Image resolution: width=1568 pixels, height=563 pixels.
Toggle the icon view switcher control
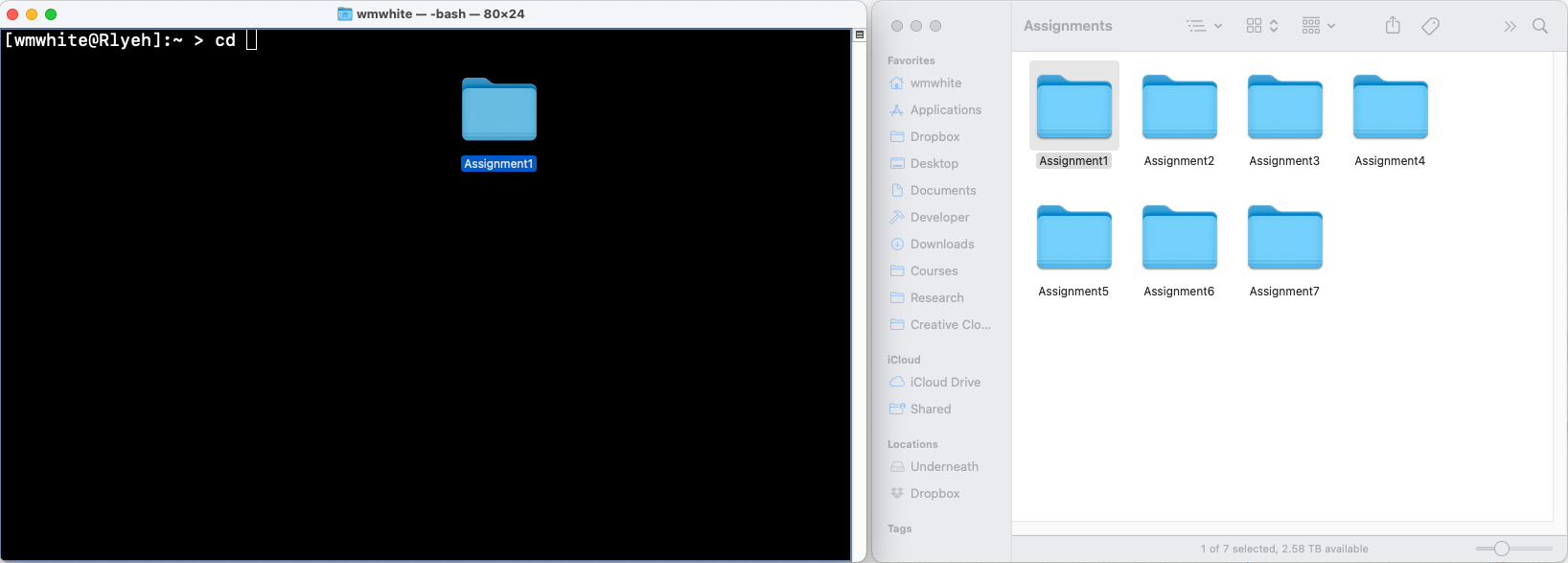click(x=1262, y=26)
